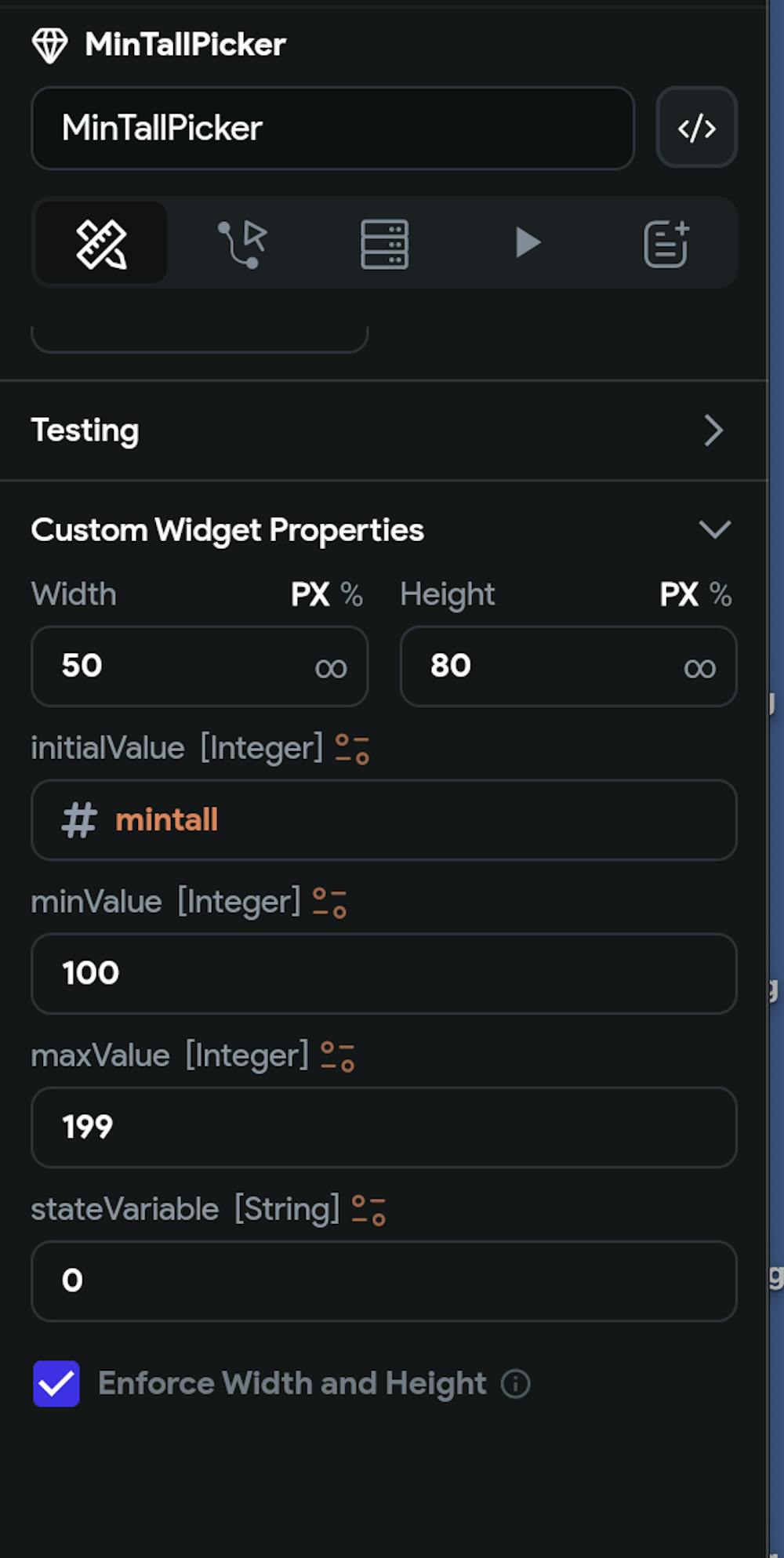Open the Documentation notes tab icon

[666, 243]
